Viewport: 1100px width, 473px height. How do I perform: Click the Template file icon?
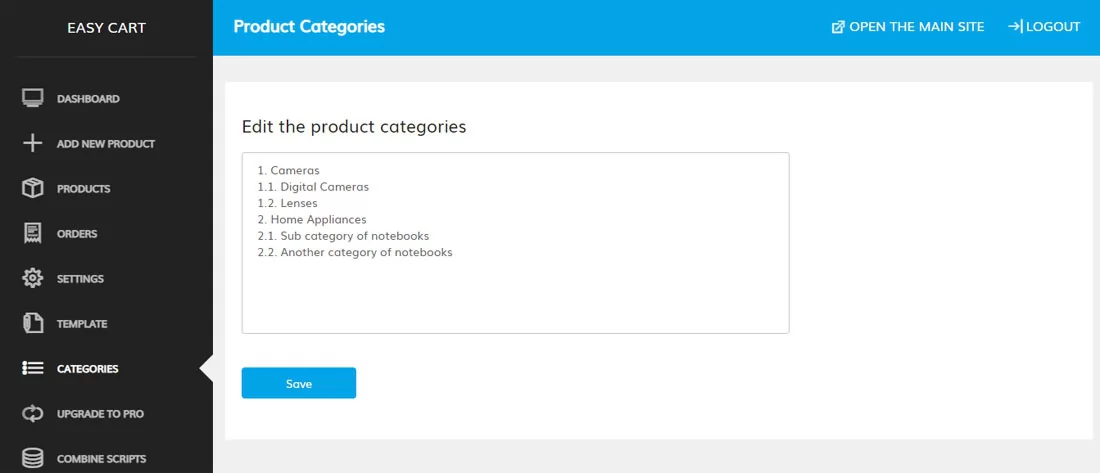33,324
